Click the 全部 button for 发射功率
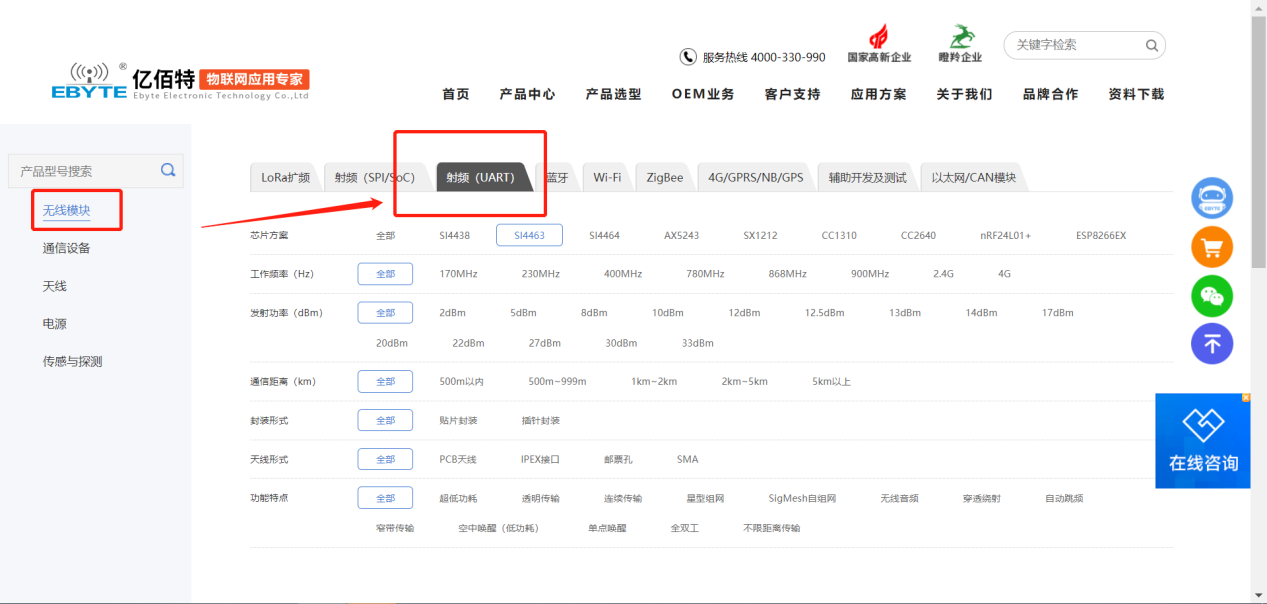Image resolution: width=1267 pixels, height=604 pixels. pyautogui.click(x=385, y=312)
